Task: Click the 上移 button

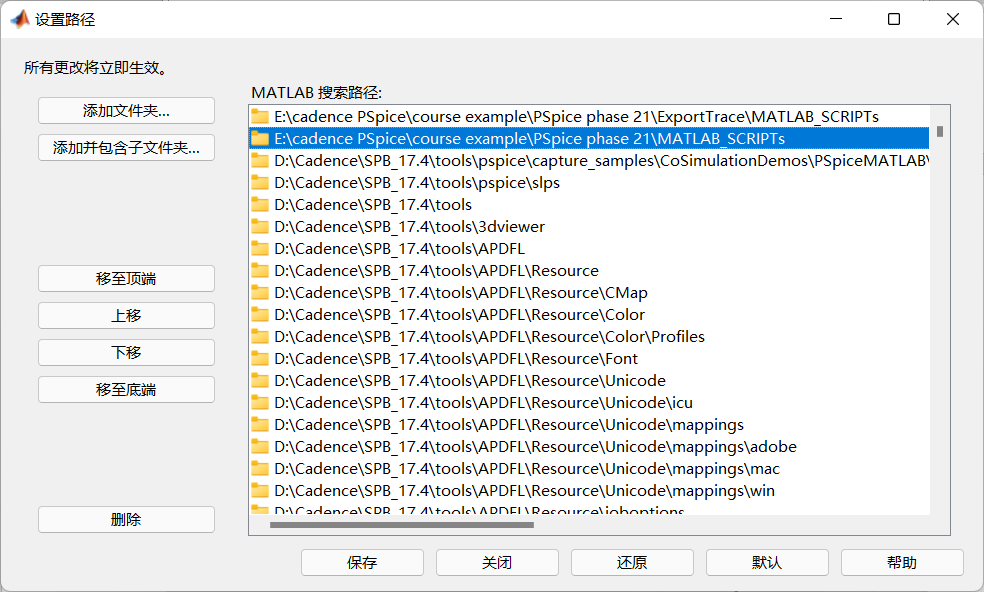Action: tap(126, 315)
